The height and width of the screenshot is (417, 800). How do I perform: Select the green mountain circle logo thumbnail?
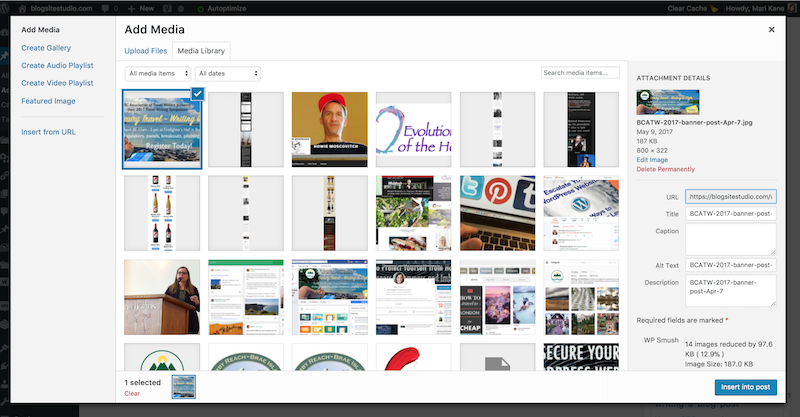pyautogui.click(x=162, y=357)
